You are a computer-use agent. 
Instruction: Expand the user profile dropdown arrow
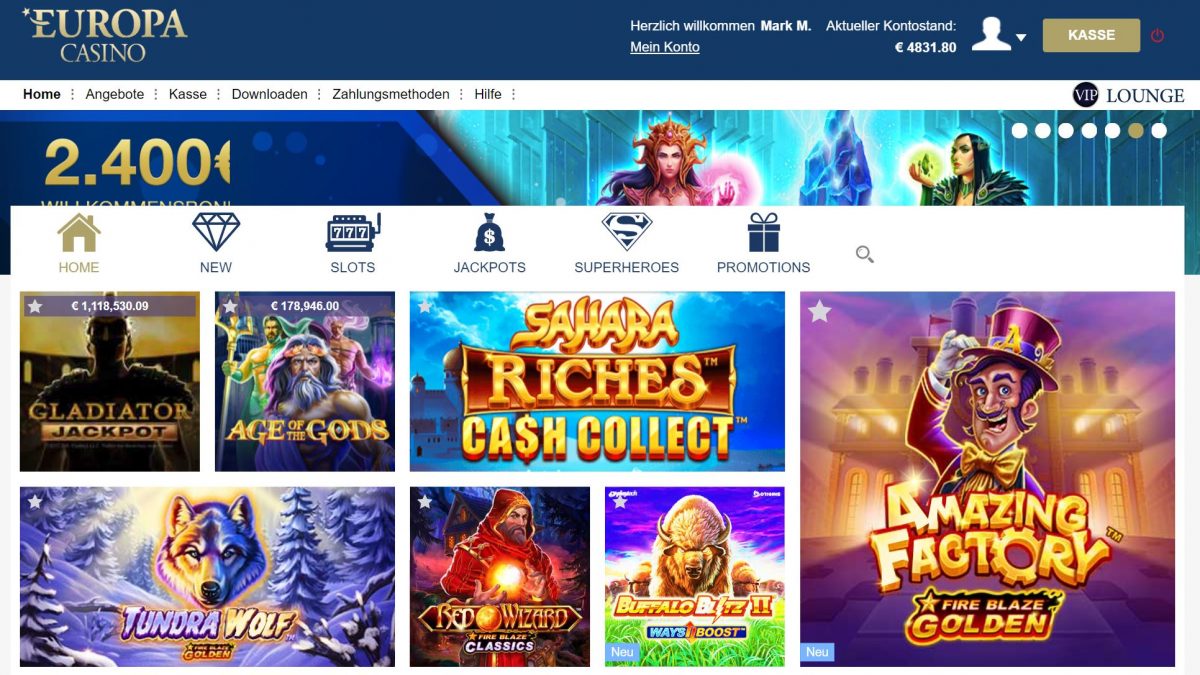[x=1021, y=38]
